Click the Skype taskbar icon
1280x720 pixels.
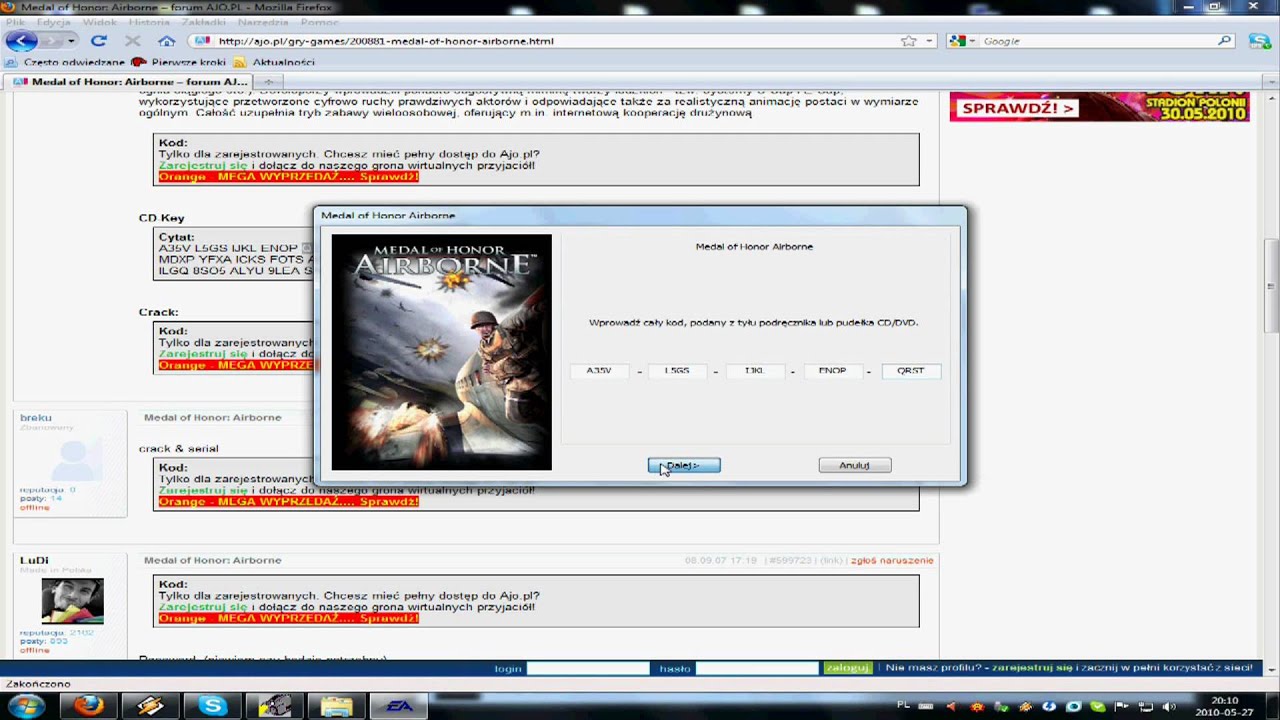point(212,706)
